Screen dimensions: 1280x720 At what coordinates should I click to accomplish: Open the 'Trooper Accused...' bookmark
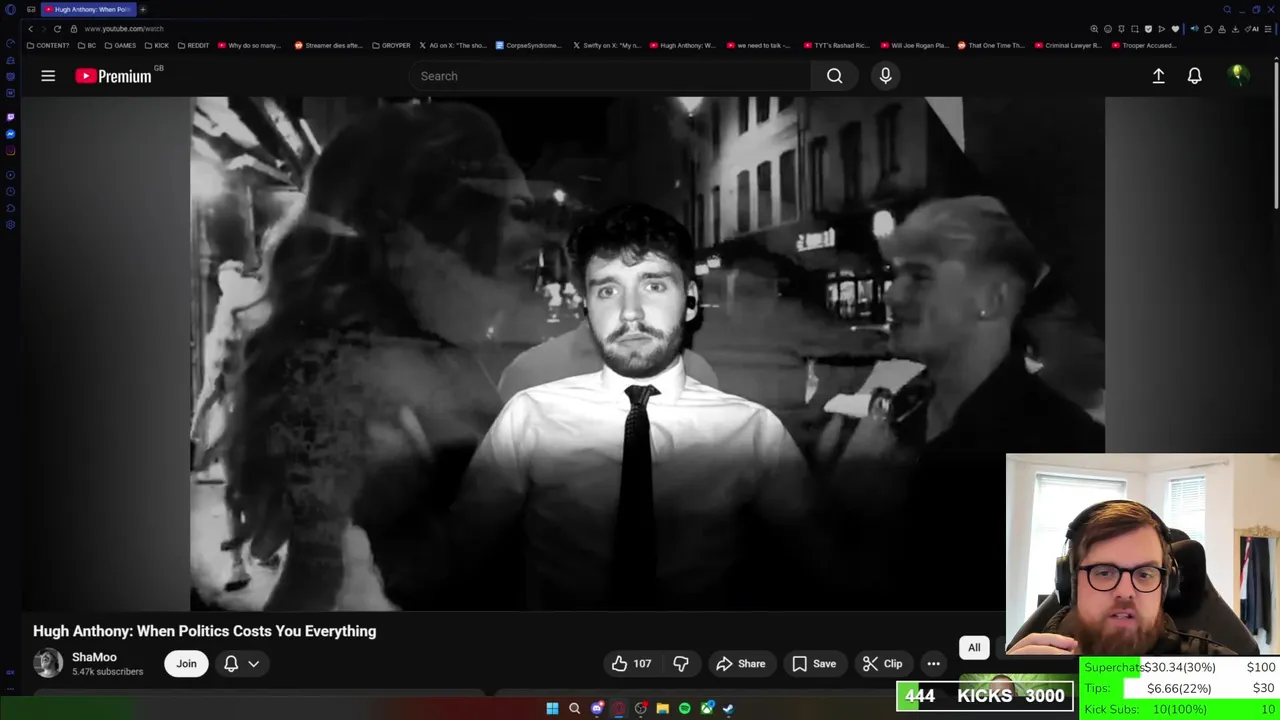pos(1143,45)
